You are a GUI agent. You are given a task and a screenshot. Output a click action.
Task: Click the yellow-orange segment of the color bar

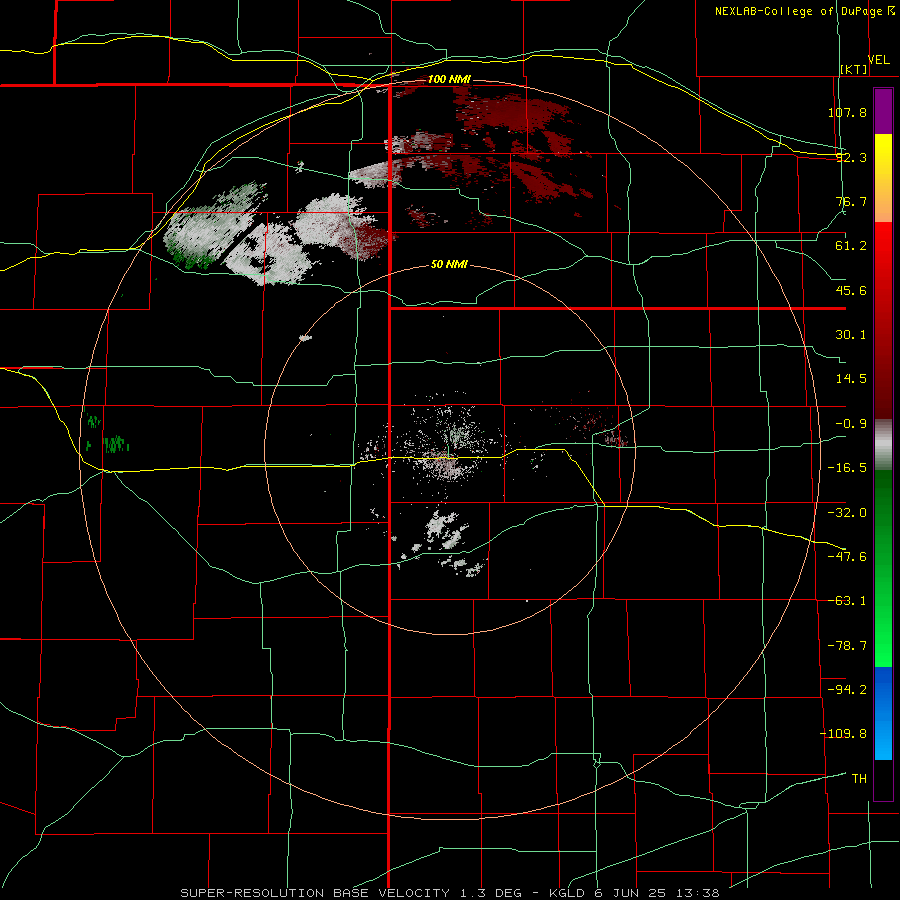coord(883,178)
